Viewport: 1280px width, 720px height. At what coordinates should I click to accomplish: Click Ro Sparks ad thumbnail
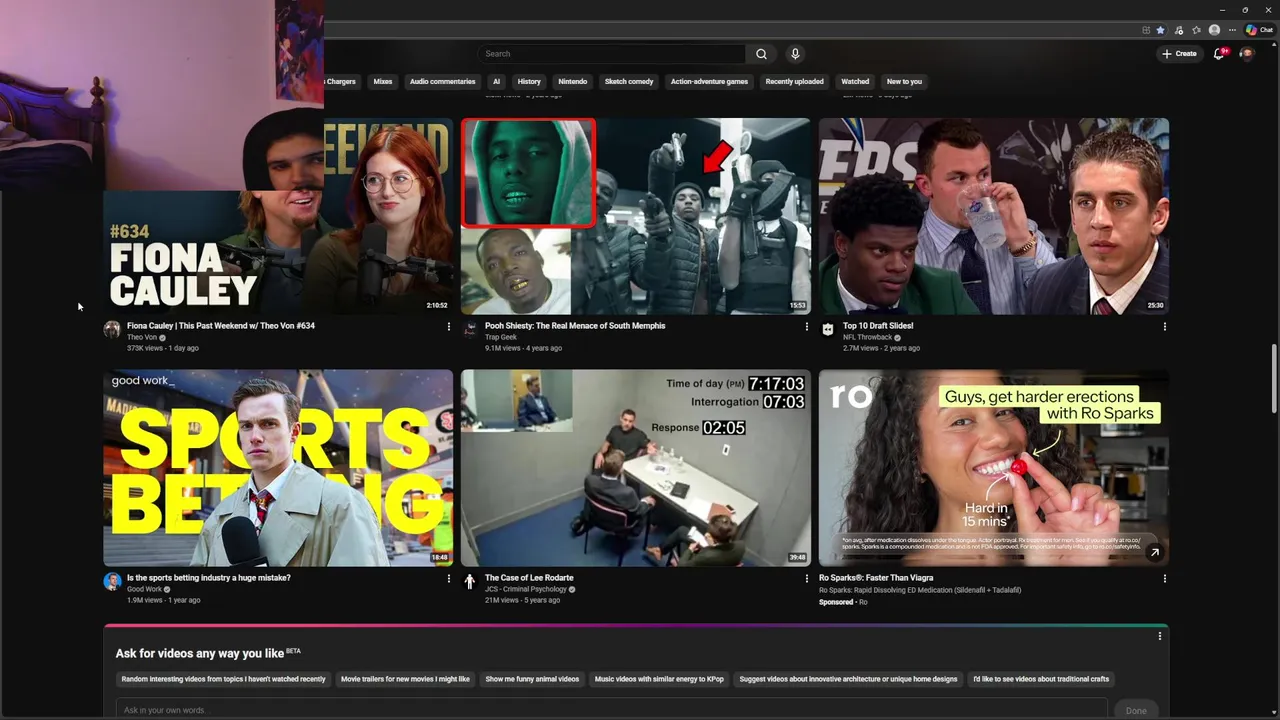click(994, 468)
